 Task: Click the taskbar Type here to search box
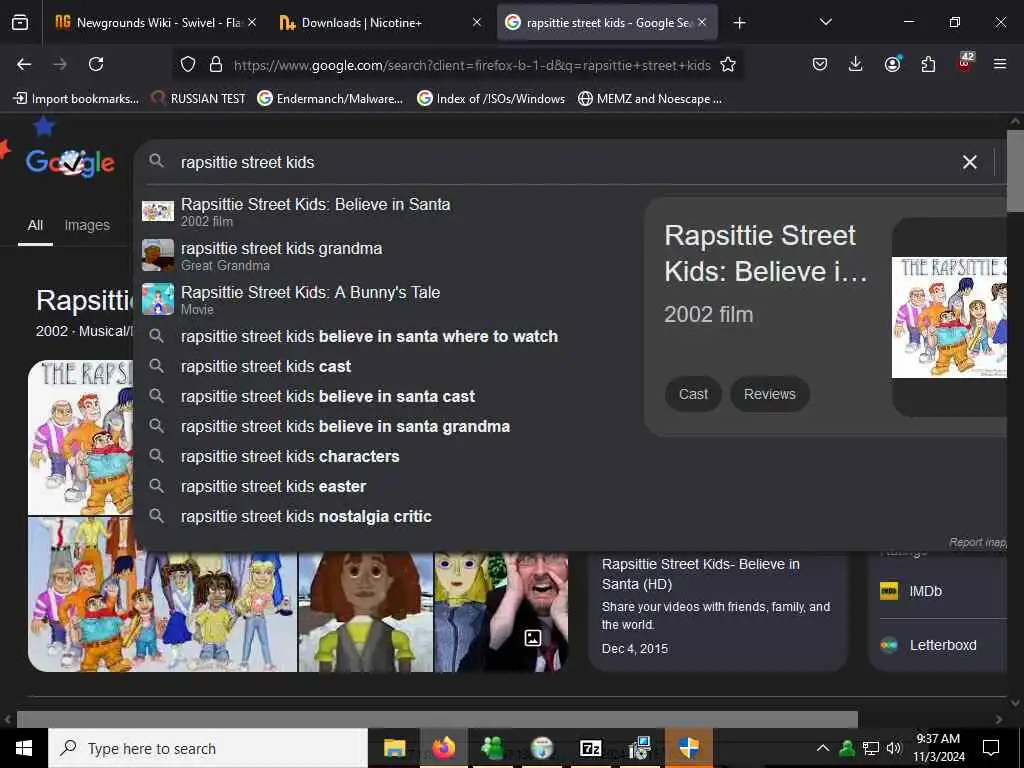pyautogui.click(x=208, y=748)
